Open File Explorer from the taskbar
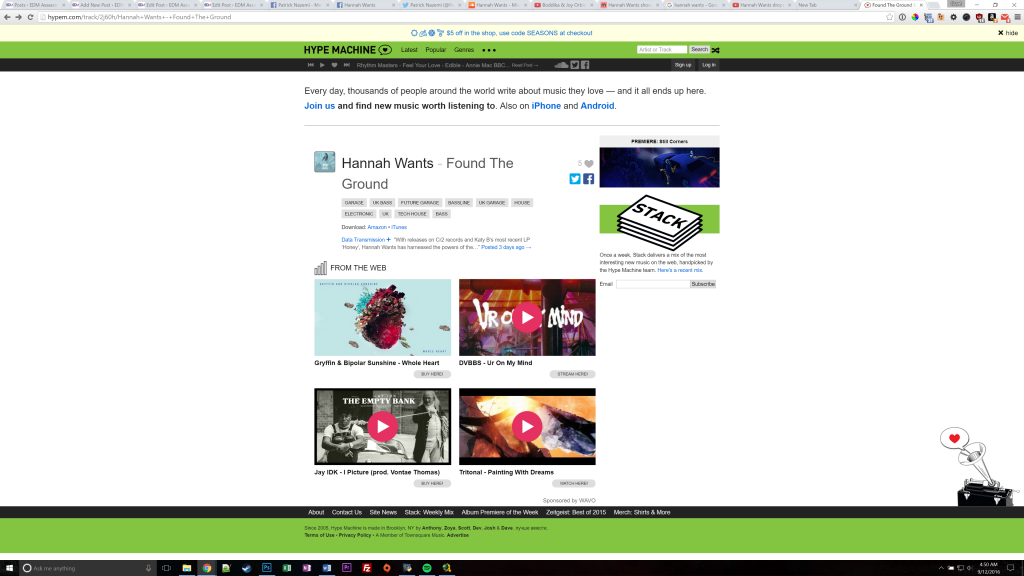The height and width of the screenshot is (576, 1024). [x=187, y=568]
